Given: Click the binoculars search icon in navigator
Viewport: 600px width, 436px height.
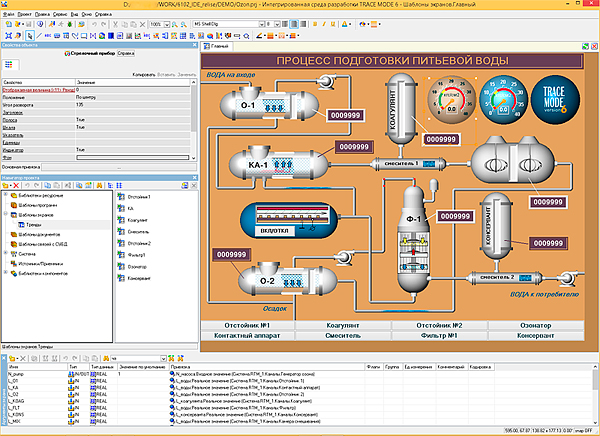Looking at the screenshot, I should pyautogui.click(x=99, y=186).
